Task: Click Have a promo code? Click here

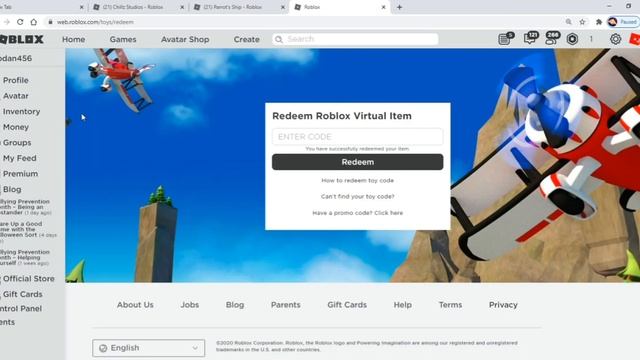Action: [x=358, y=213]
